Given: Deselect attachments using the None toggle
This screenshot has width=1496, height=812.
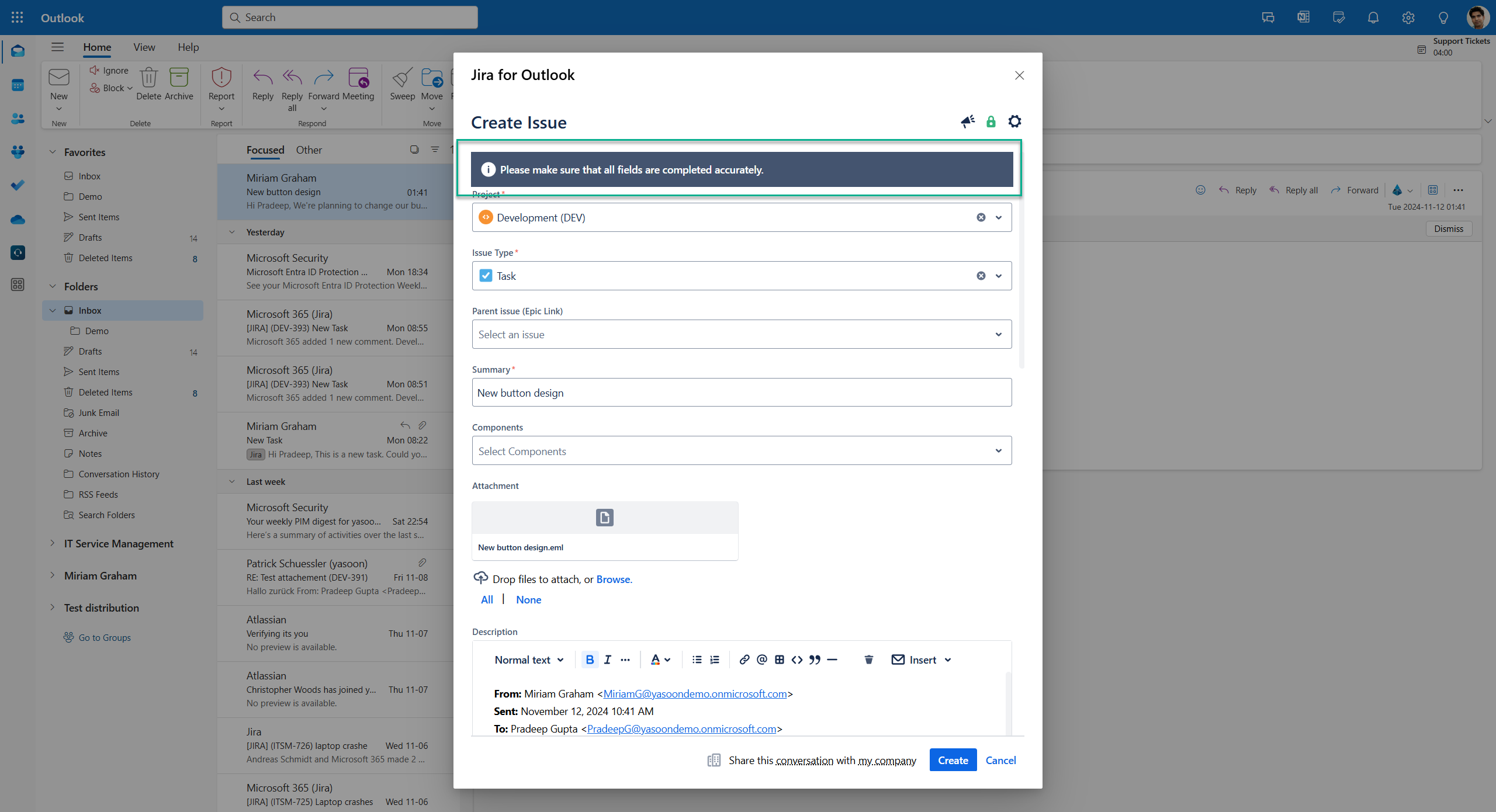Looking at the screenshot, I should (x=528, y=599).
